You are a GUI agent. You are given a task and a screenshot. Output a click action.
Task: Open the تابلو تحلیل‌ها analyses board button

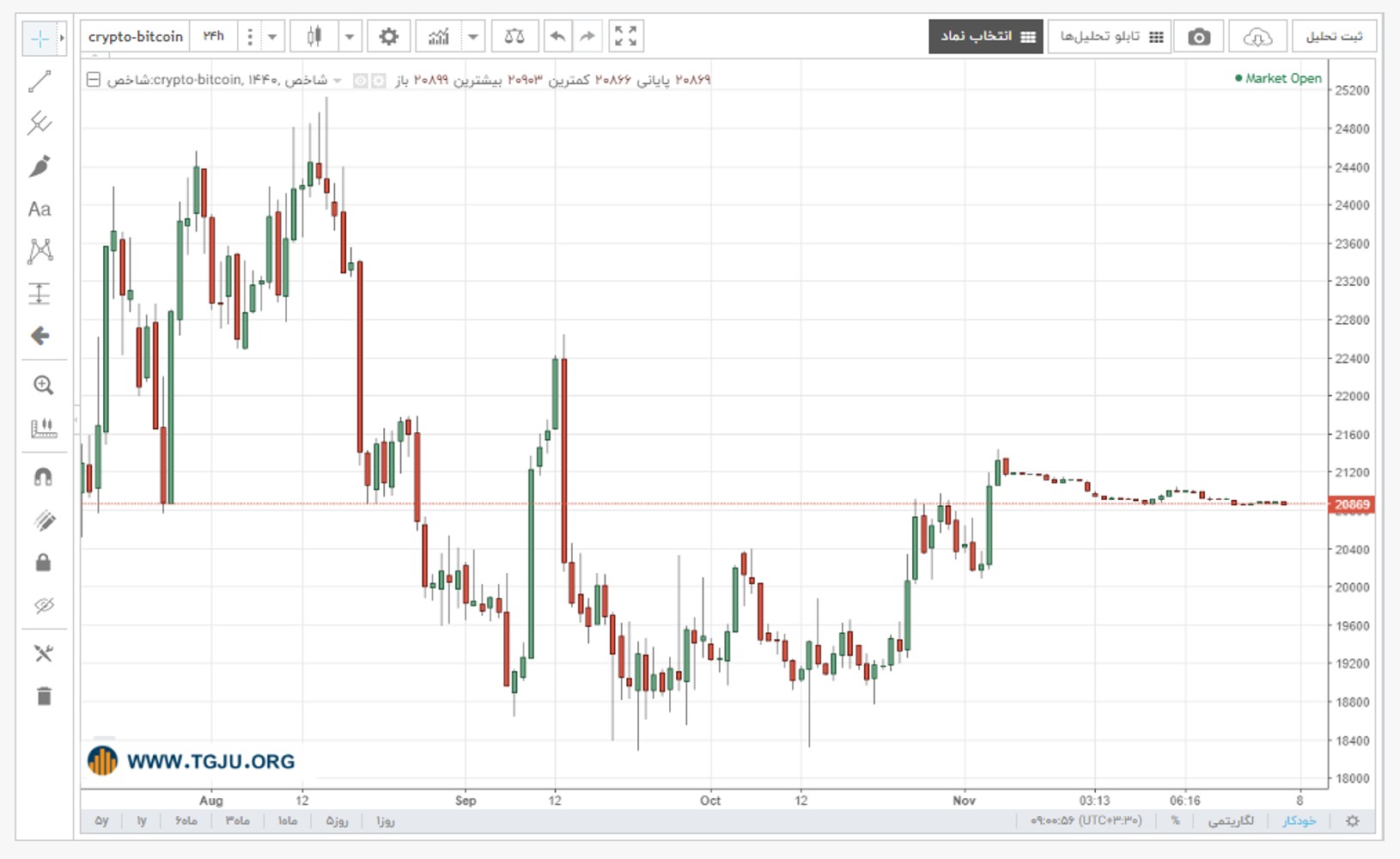click(x=1111, y=37)
